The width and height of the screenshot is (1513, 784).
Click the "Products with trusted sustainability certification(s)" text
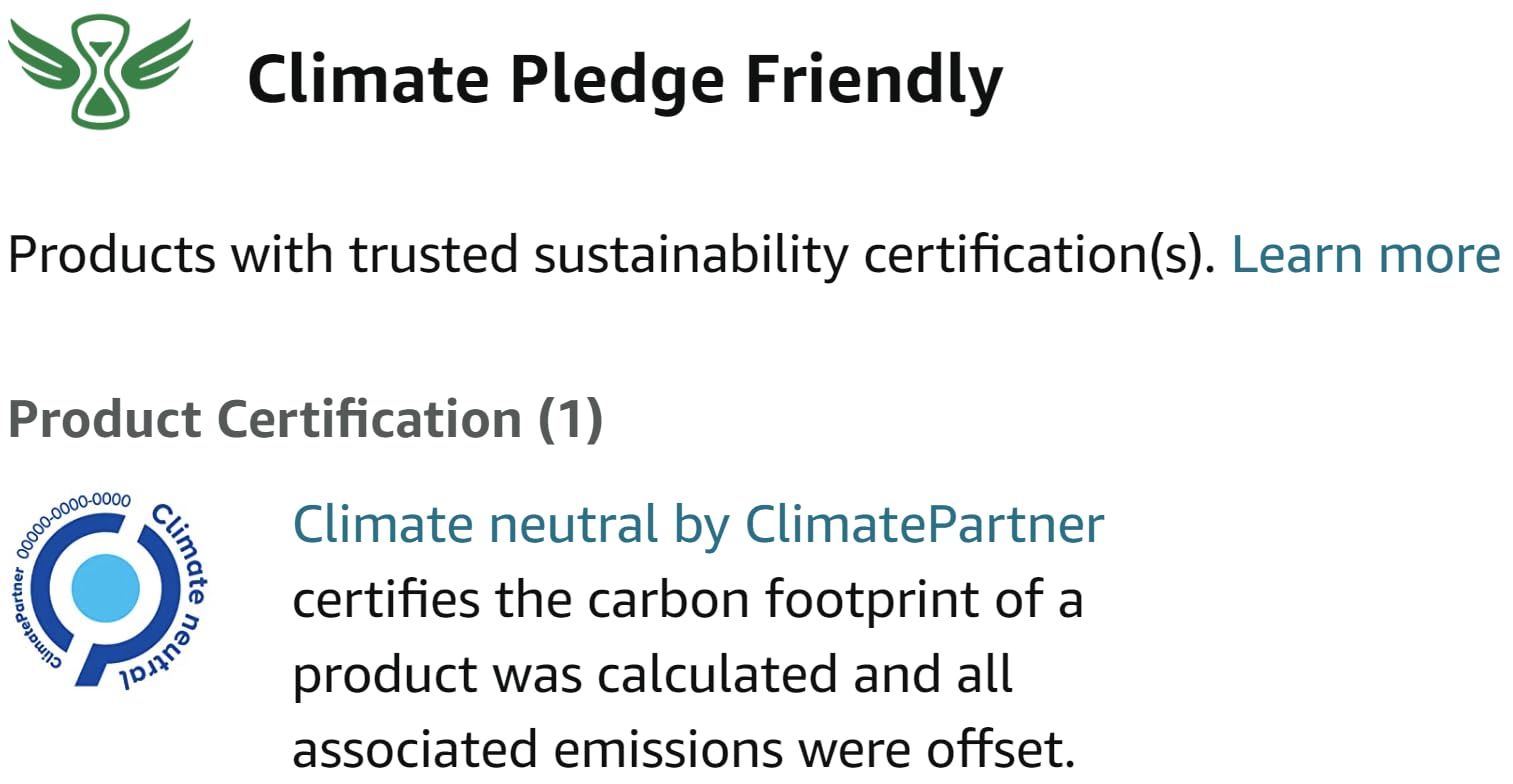click(x=610, y=255)
